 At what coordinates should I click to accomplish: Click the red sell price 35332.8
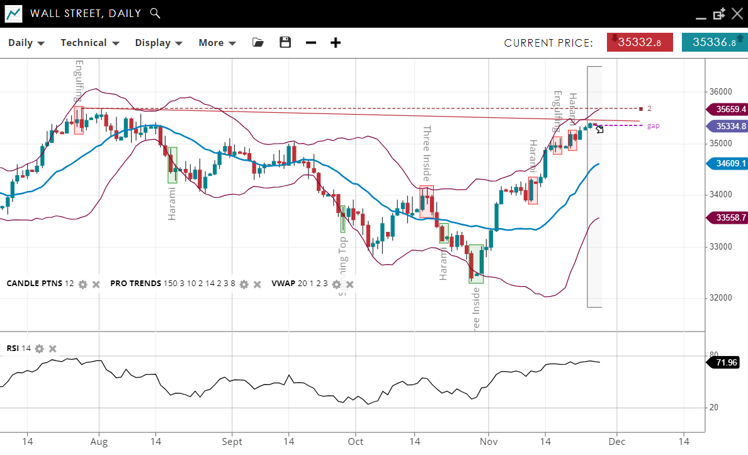point(641,42)
